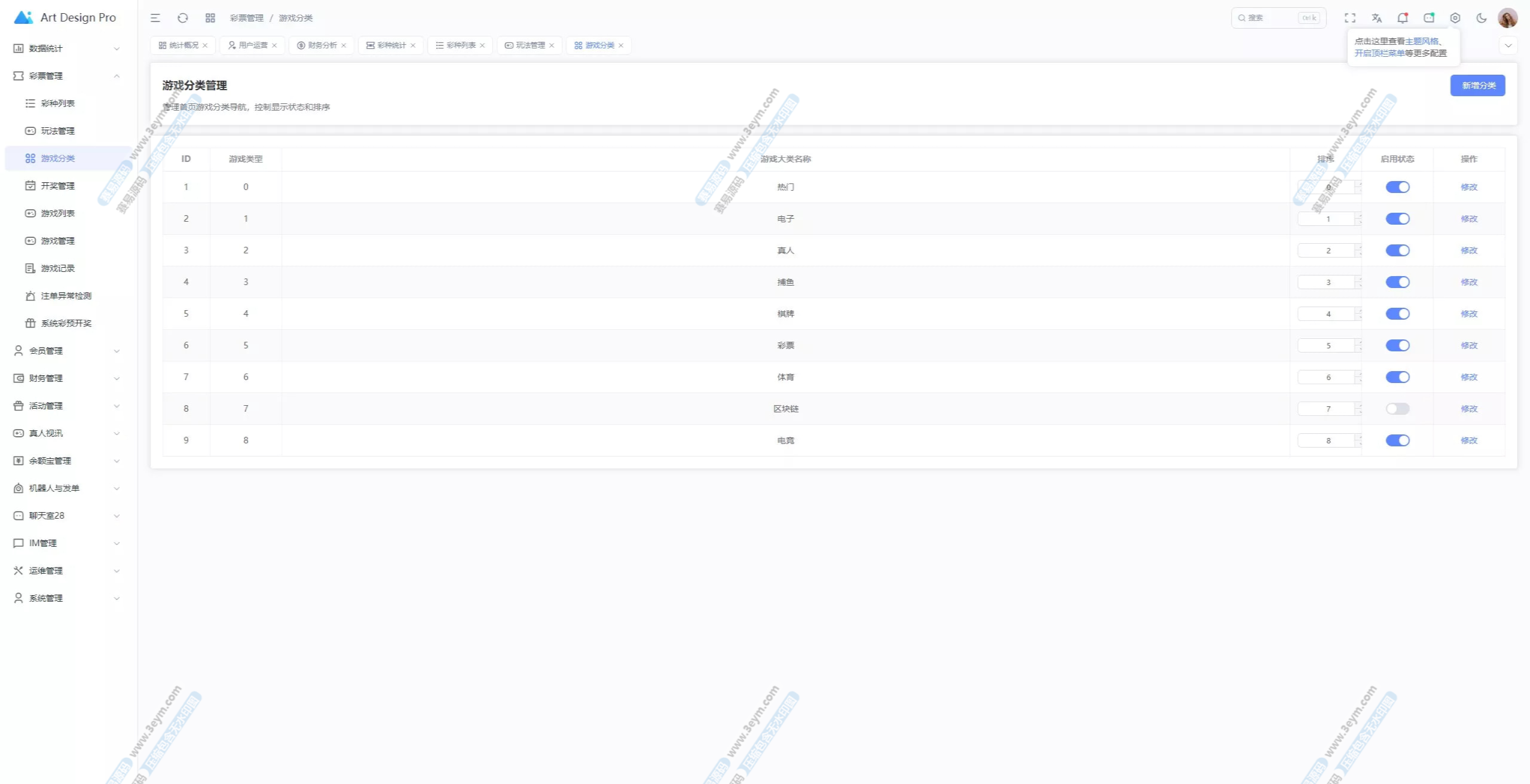Image resolution: width=1530 pixels, height=784 pixels.
Task: Open the settings hexagon gear icon
Action: click(x=1455, y=18)
